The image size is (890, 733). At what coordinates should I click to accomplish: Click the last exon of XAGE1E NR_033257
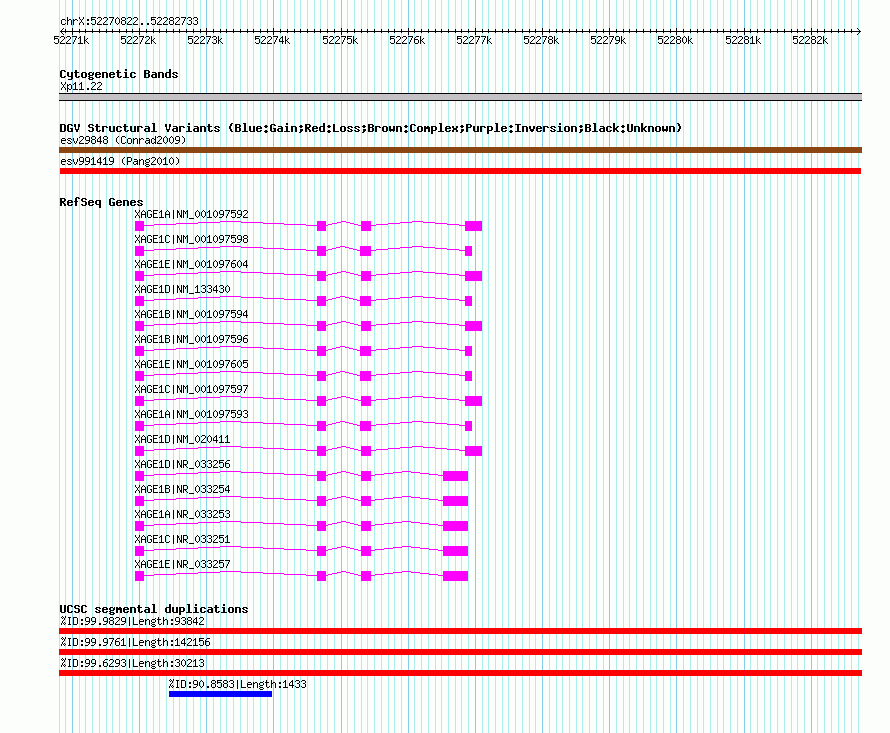tap(456, 576)
